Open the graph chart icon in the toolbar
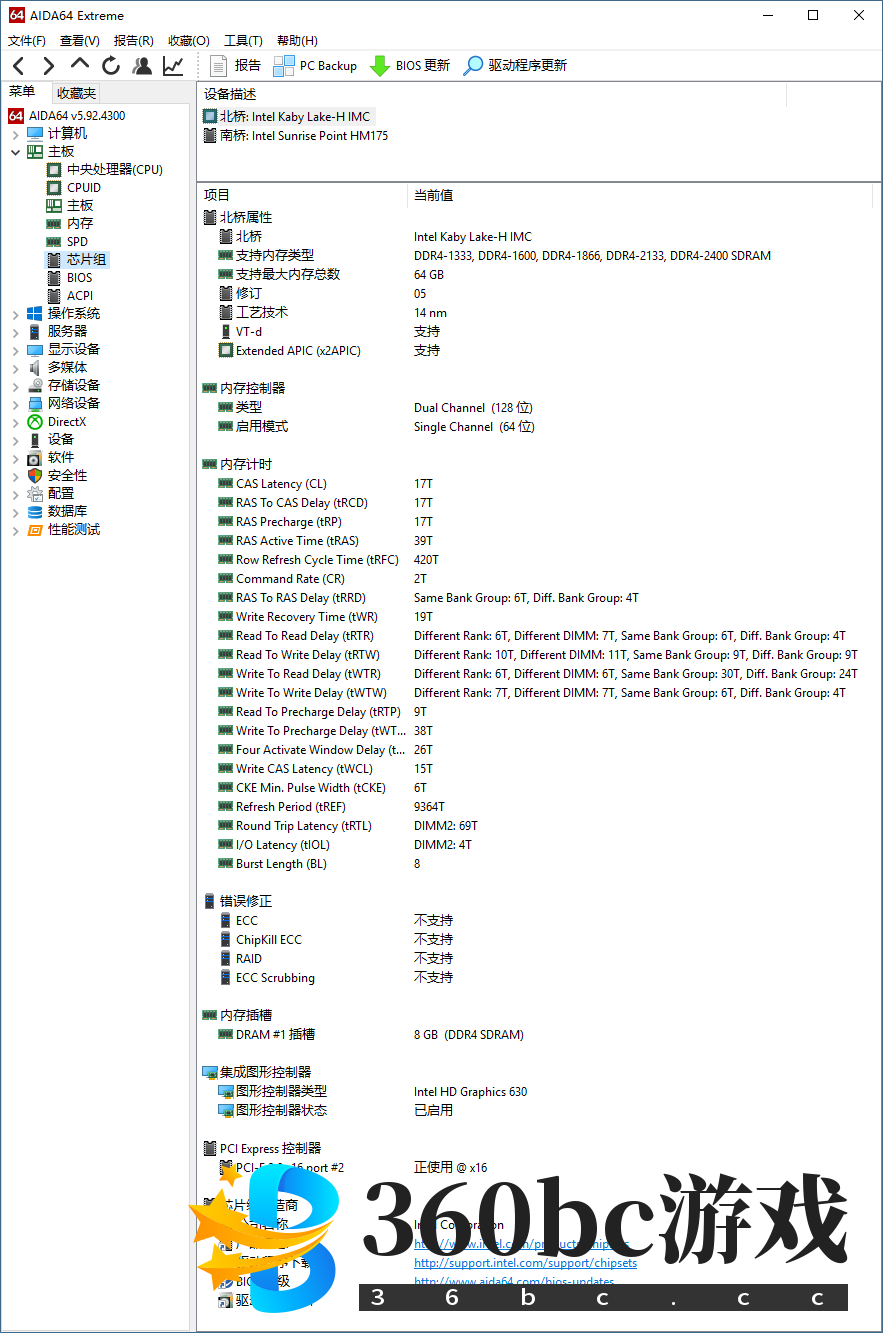 (173, 66)
